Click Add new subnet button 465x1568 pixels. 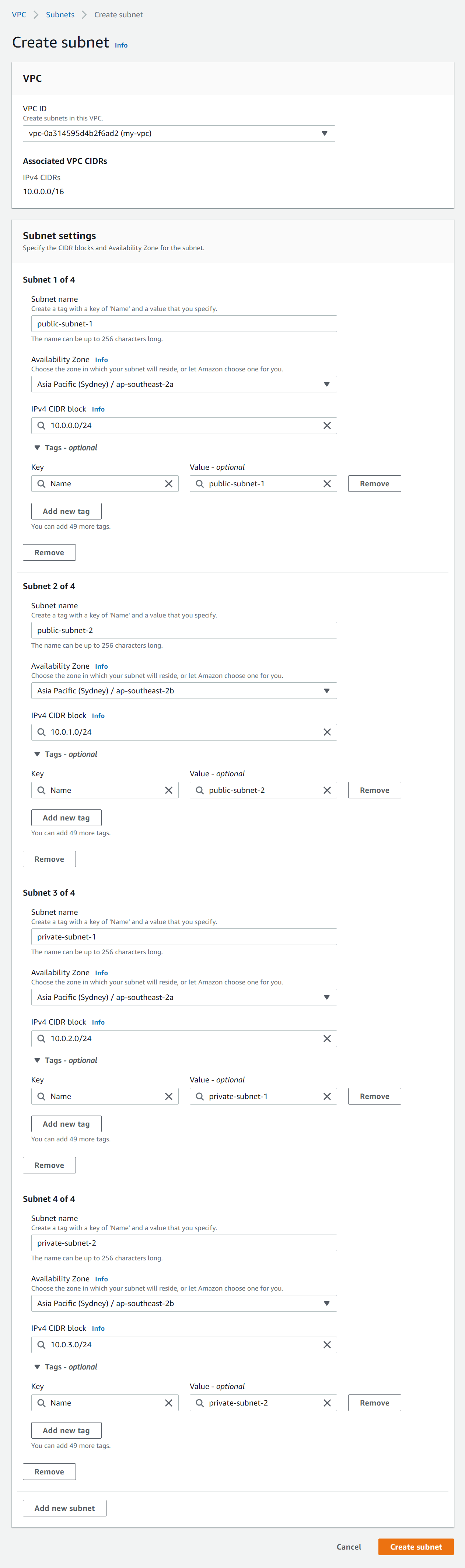pos(64,1508)
